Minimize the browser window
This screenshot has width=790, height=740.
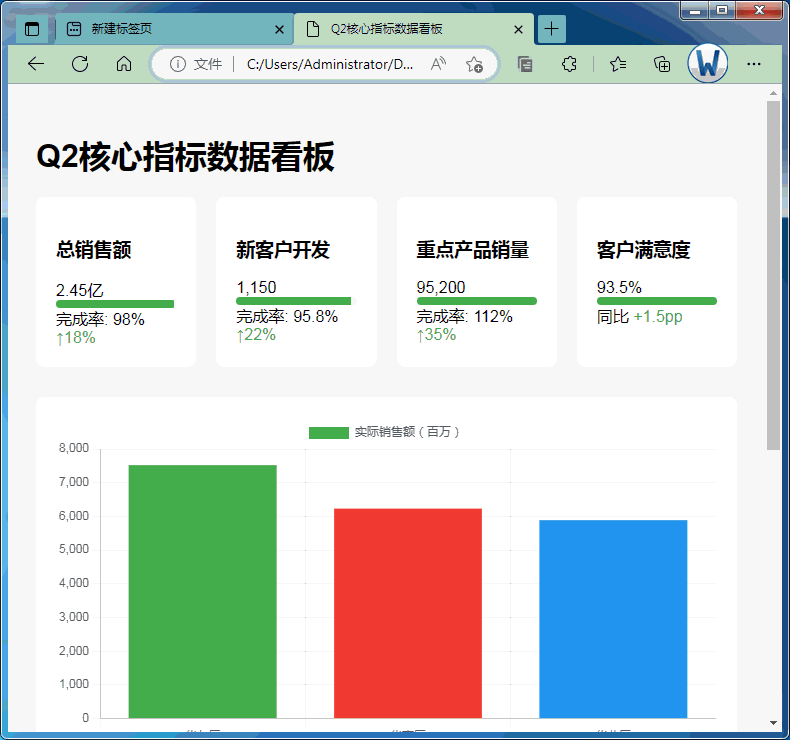pos(695,11)
